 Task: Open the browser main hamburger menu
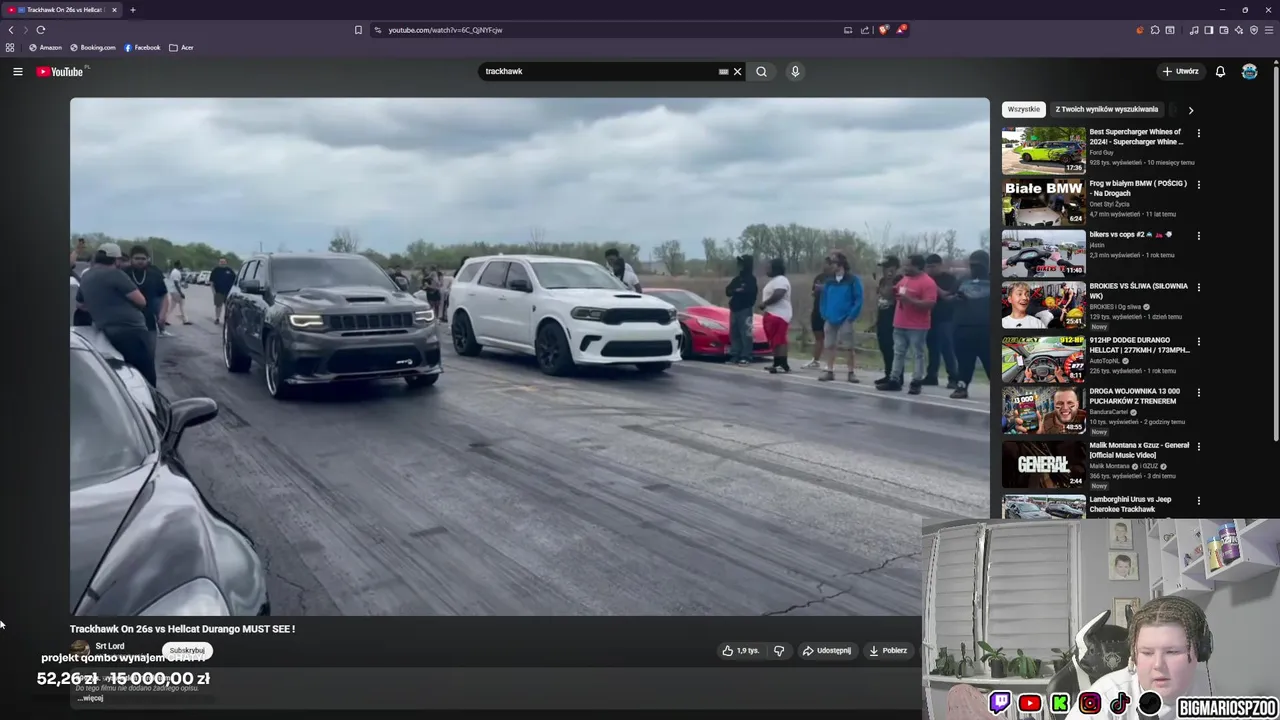1269,30
